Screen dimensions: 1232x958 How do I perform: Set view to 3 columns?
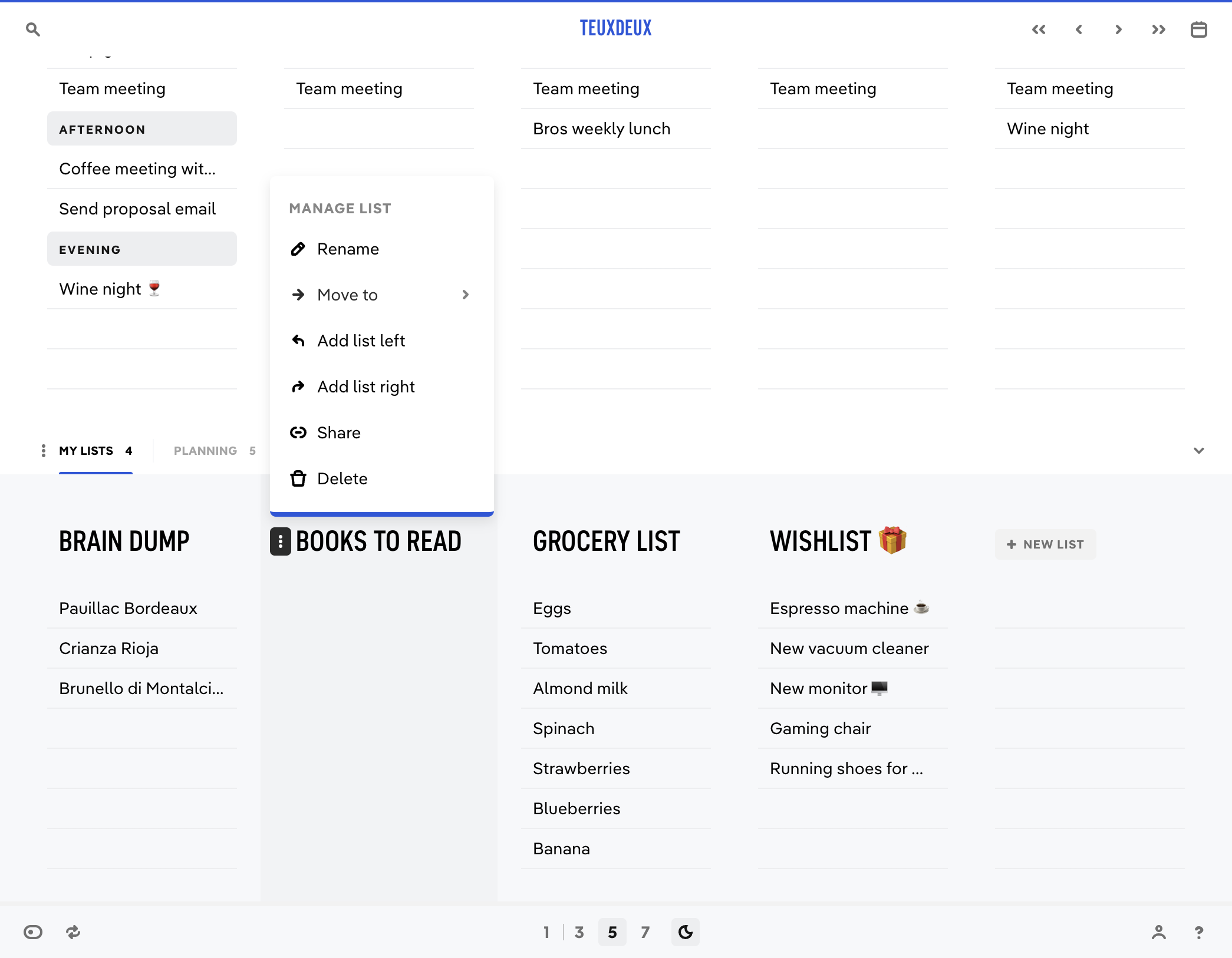pos(579,932)
